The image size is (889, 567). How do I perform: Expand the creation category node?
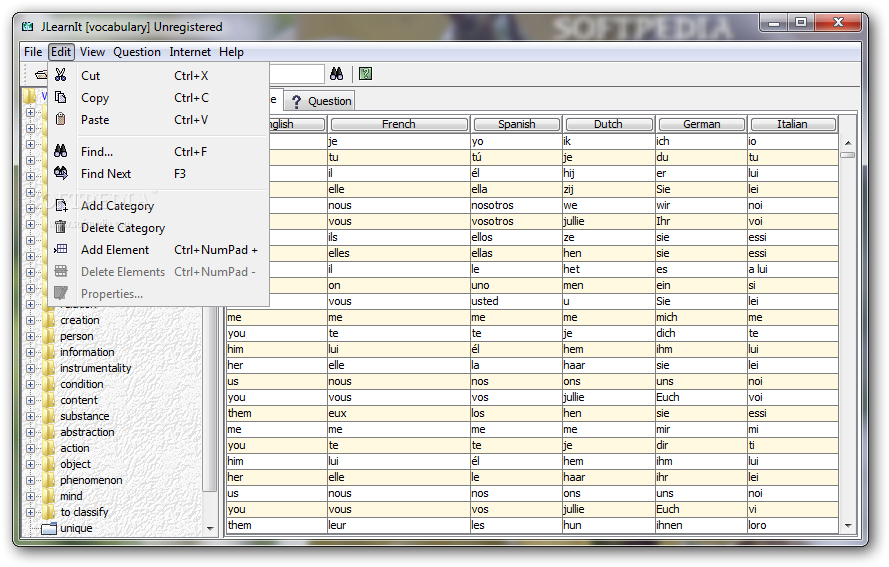[30, 320]
